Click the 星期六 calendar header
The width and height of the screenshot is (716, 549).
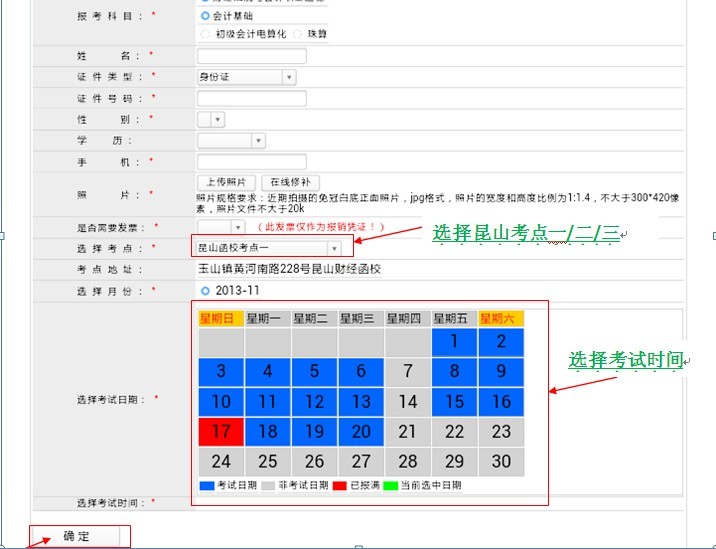tap(501, 318)
